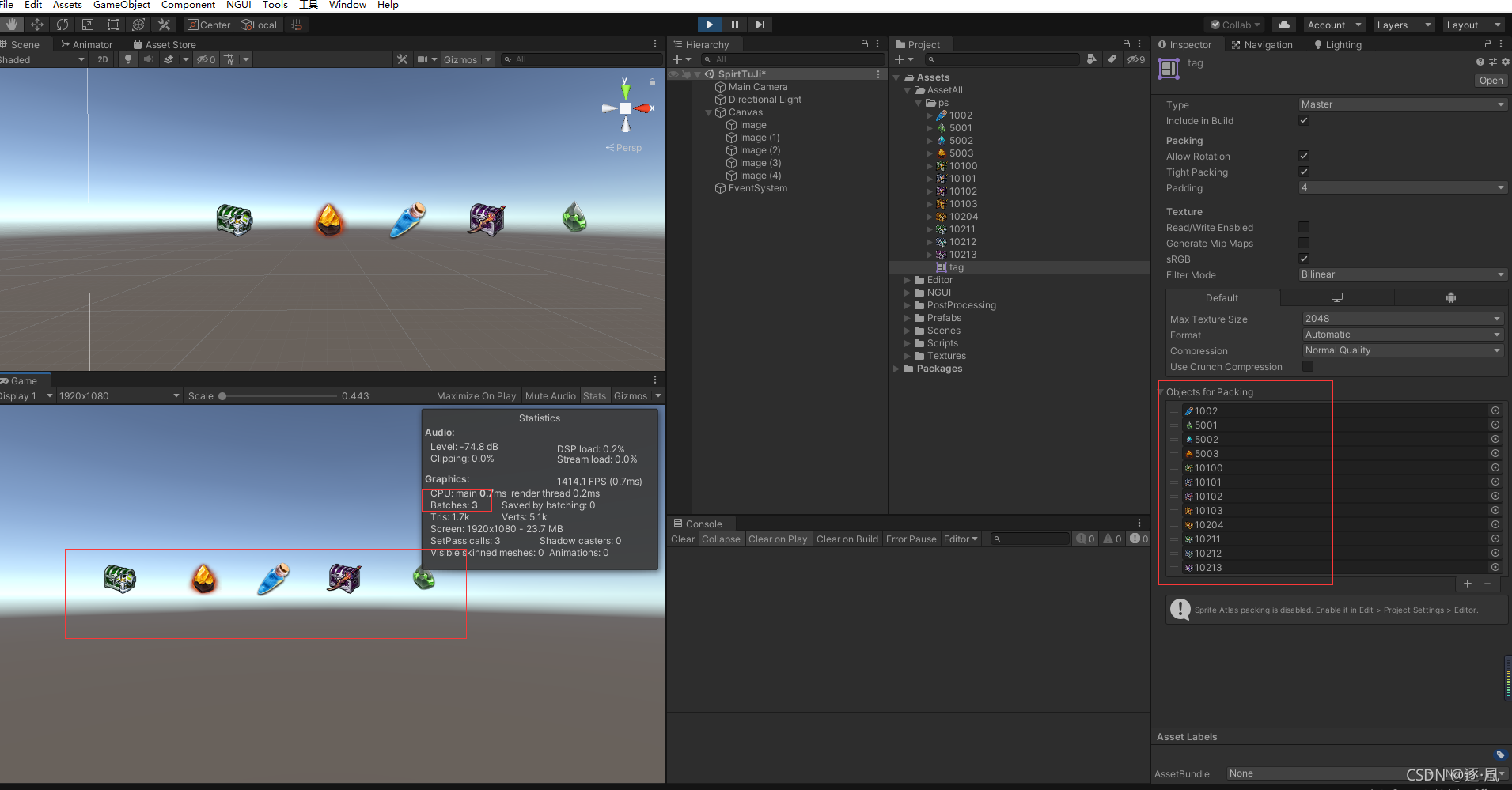Toggle Allow Rotation checkbox

pos(1304,156)
